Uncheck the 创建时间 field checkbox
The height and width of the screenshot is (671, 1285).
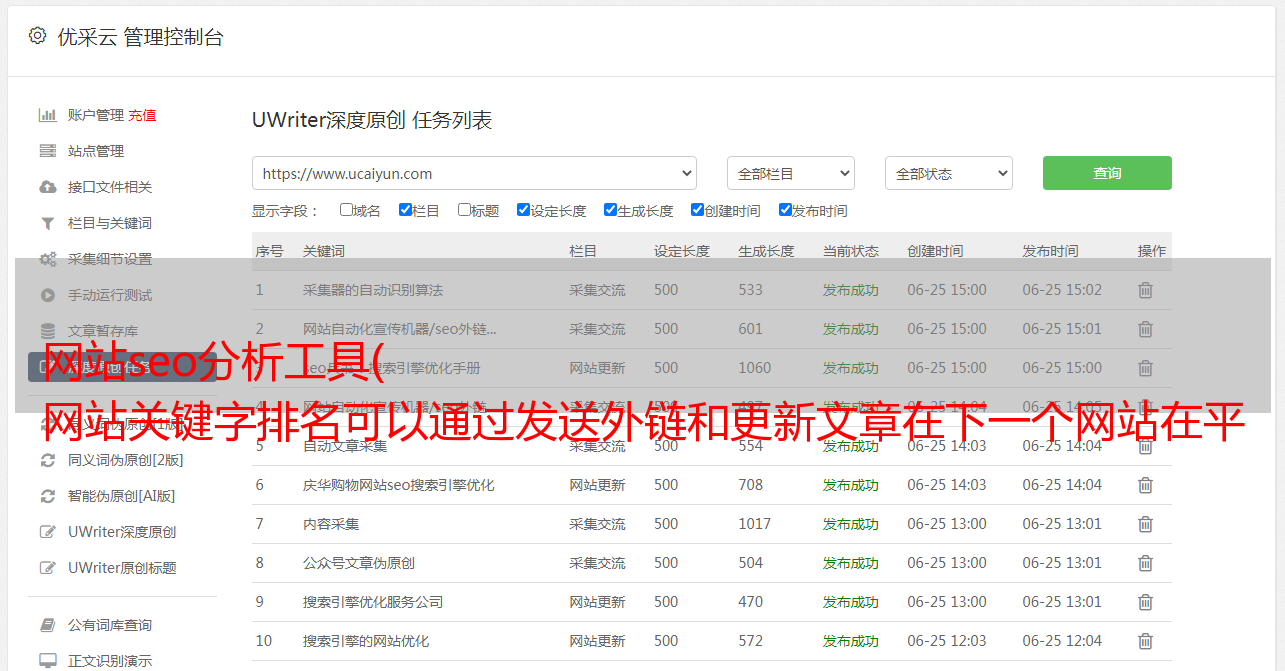click(697, 210)
